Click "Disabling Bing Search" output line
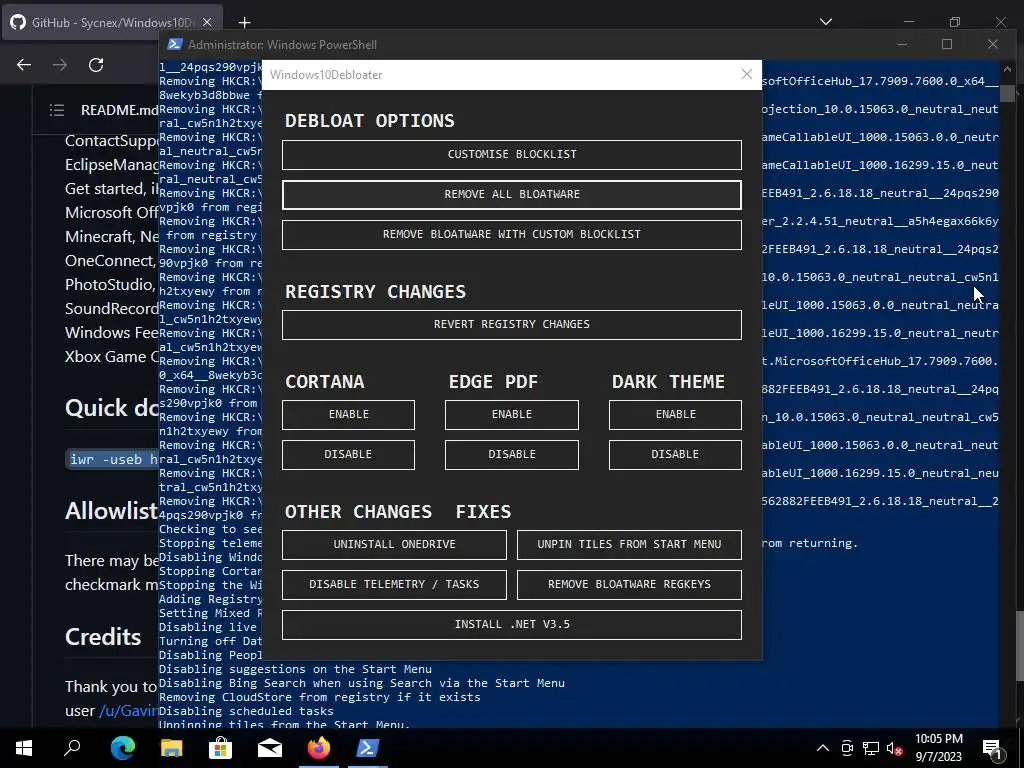The height and width of the screenshot is (768, 1024). click(x=361, y=683)
